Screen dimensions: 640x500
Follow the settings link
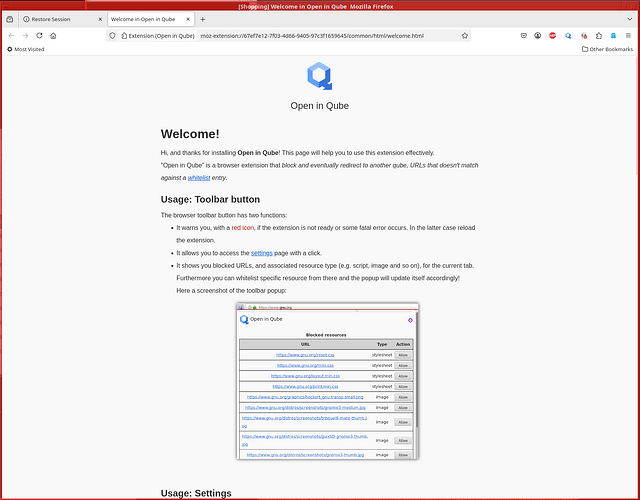coord(262,253)
